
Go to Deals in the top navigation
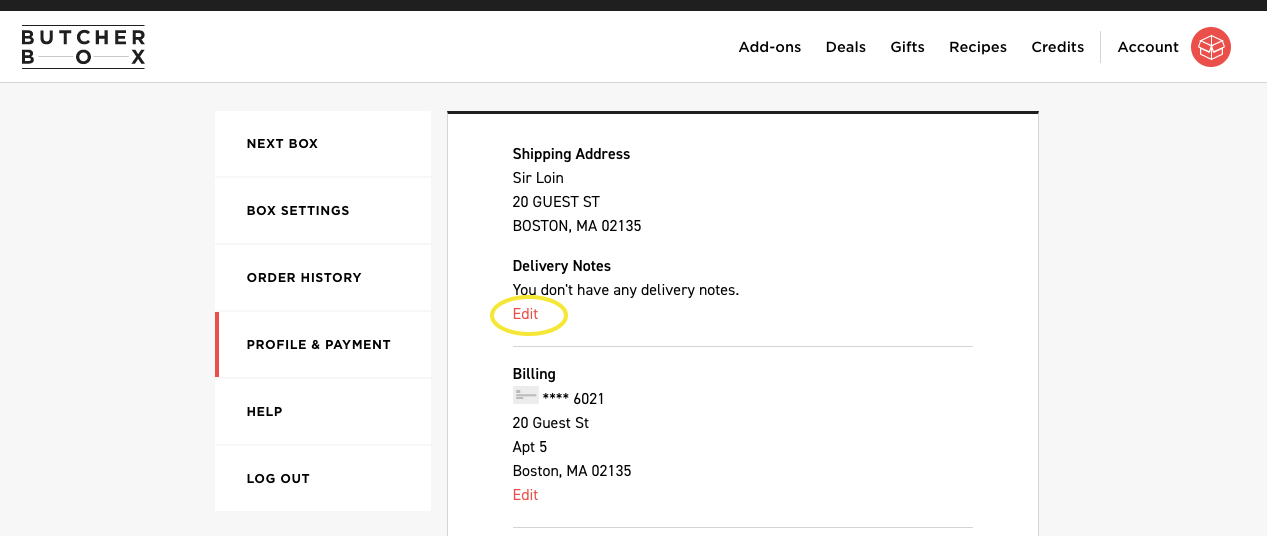point(845,47)
